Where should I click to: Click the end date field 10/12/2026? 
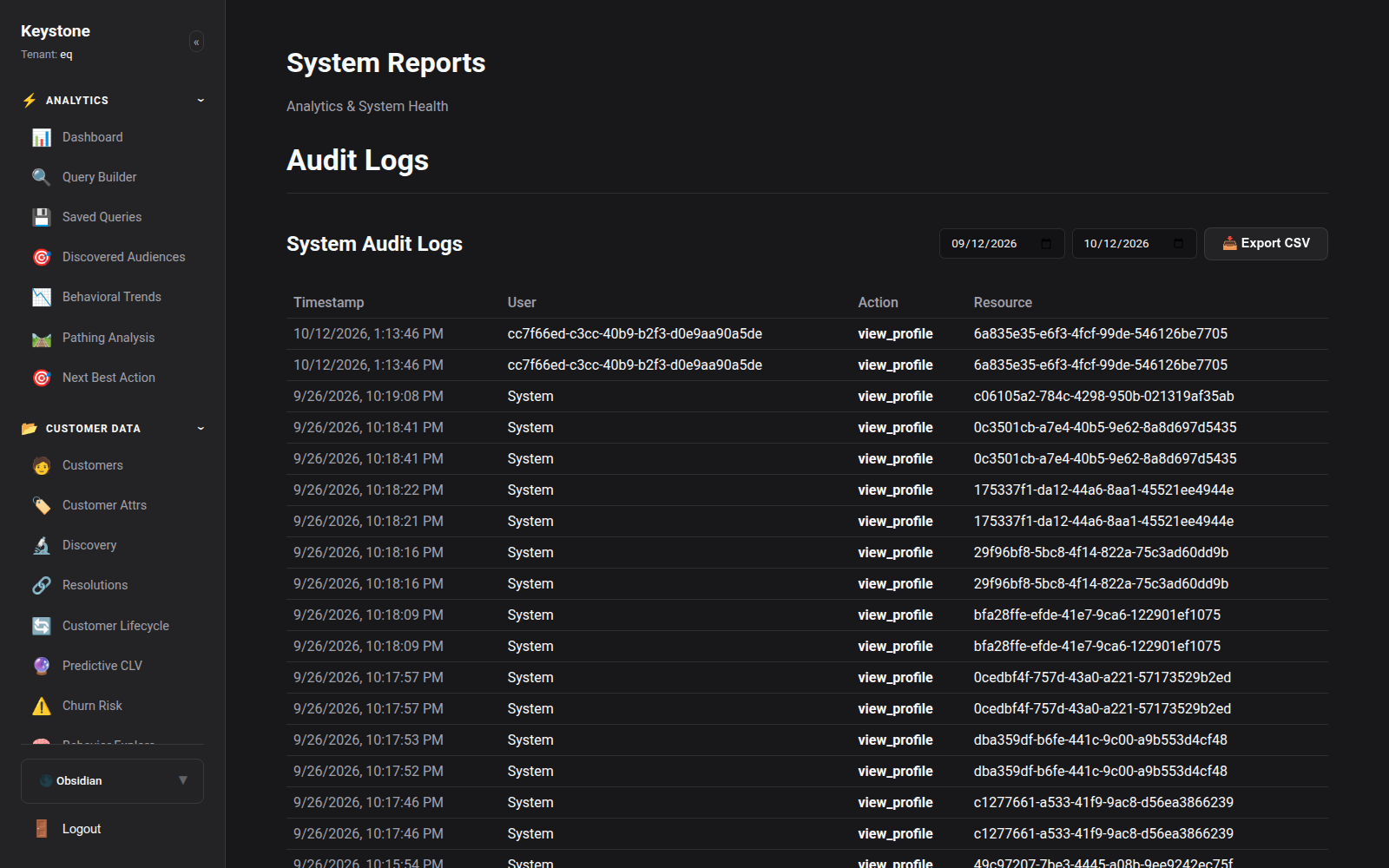pos(1134,244)
